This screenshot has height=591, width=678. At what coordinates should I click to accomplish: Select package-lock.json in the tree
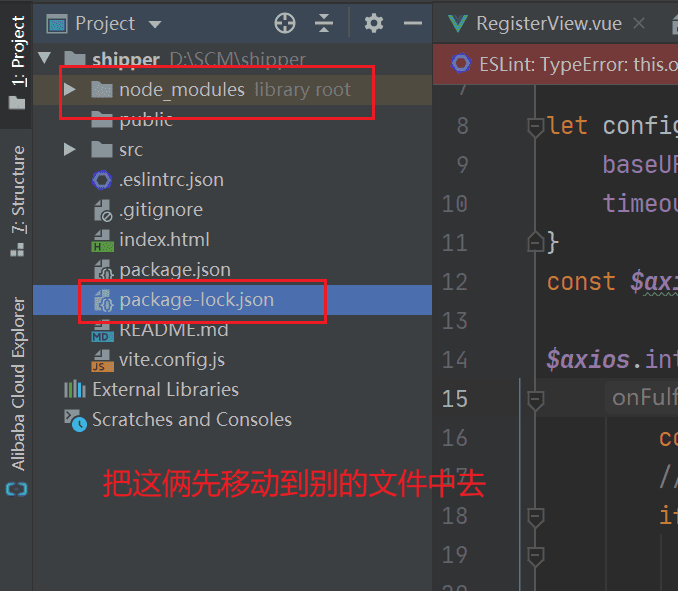click(196, 299)
